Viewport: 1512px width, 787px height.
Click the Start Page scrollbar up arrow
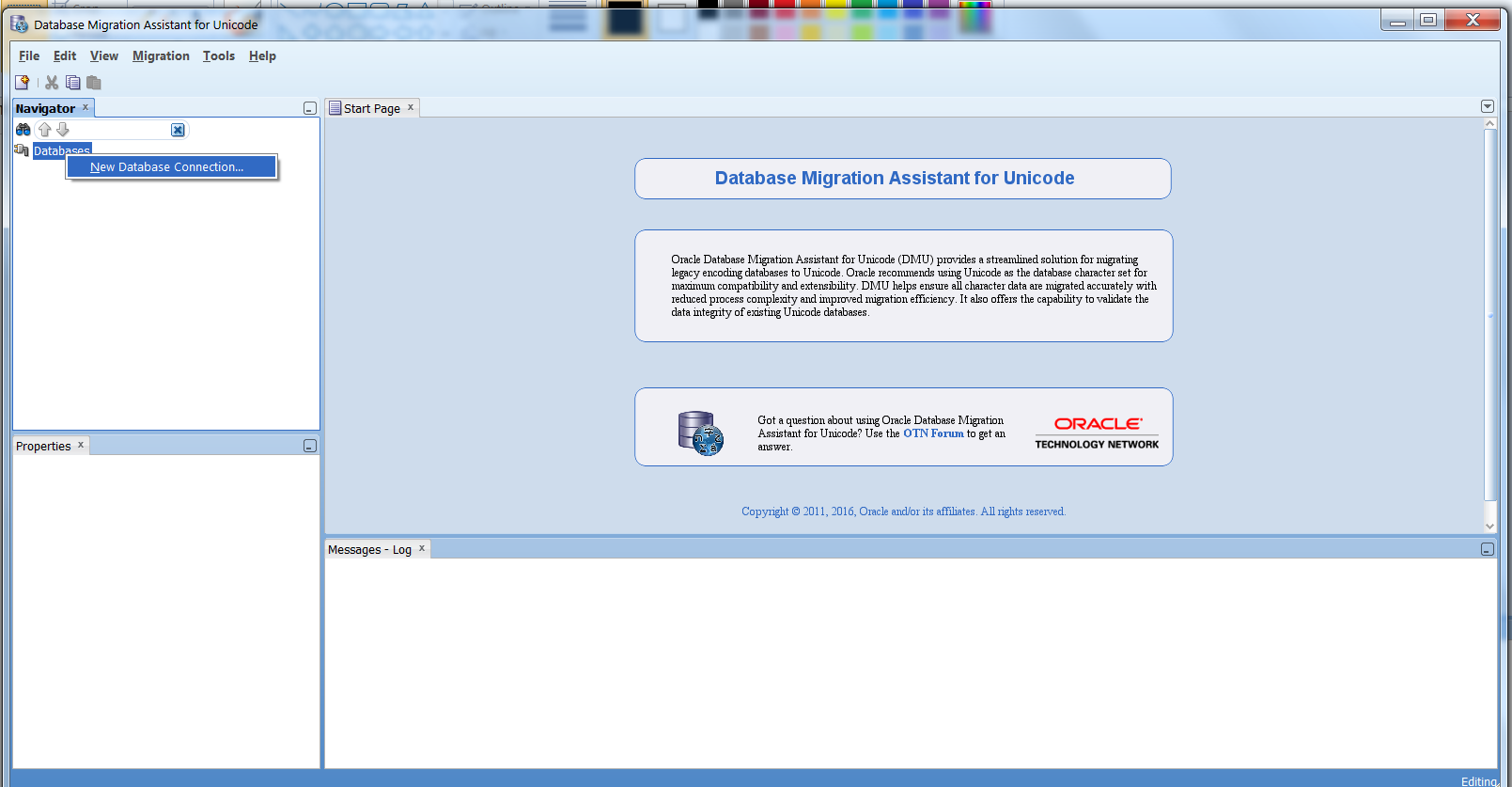[1489, 124]
